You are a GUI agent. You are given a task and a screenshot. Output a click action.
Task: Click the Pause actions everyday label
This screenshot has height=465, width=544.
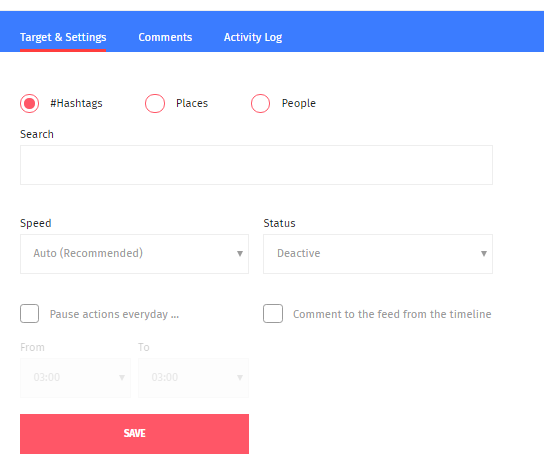coord(114,314)
